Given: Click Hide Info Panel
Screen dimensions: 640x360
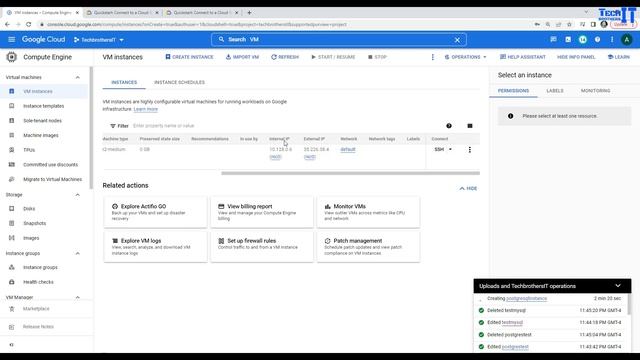Looking at the screenshot, I should [576, 57].
